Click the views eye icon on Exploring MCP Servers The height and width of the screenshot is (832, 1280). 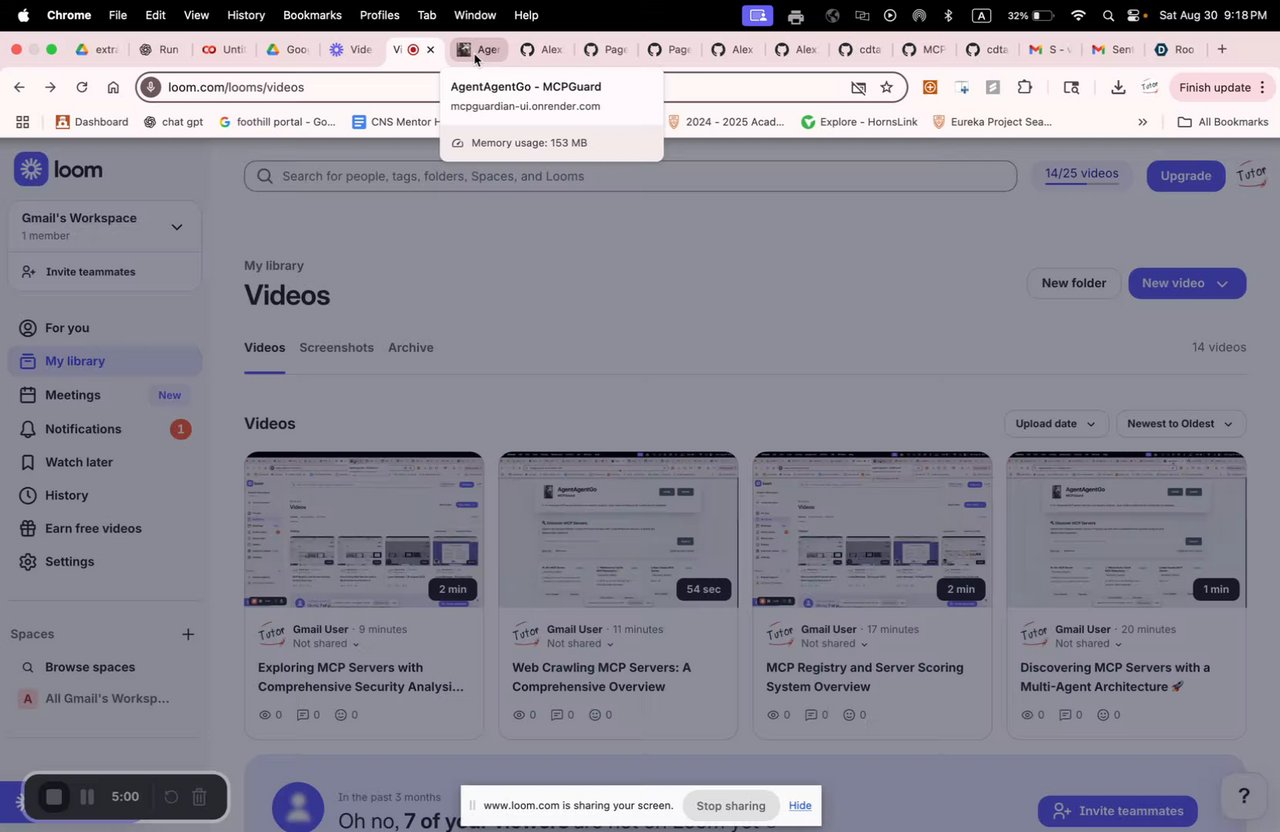[x=265, y=715]
